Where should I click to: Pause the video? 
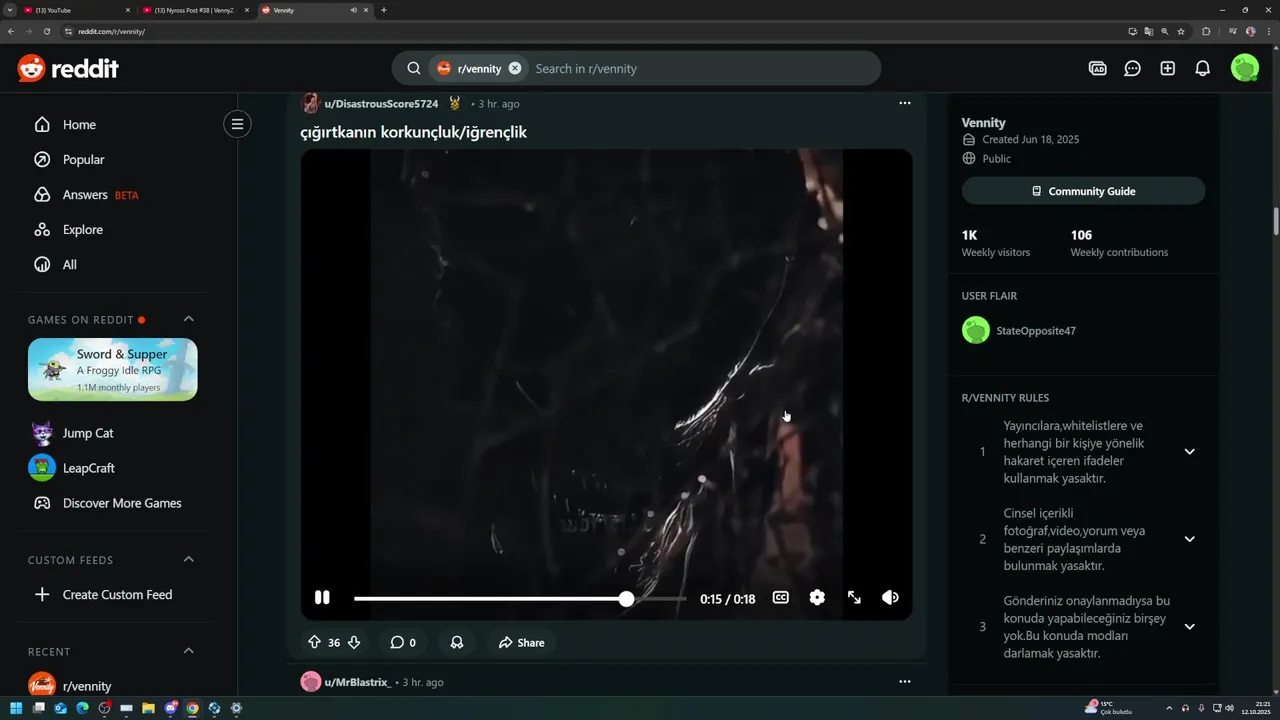pyautogui.click(x=322, y=598)
